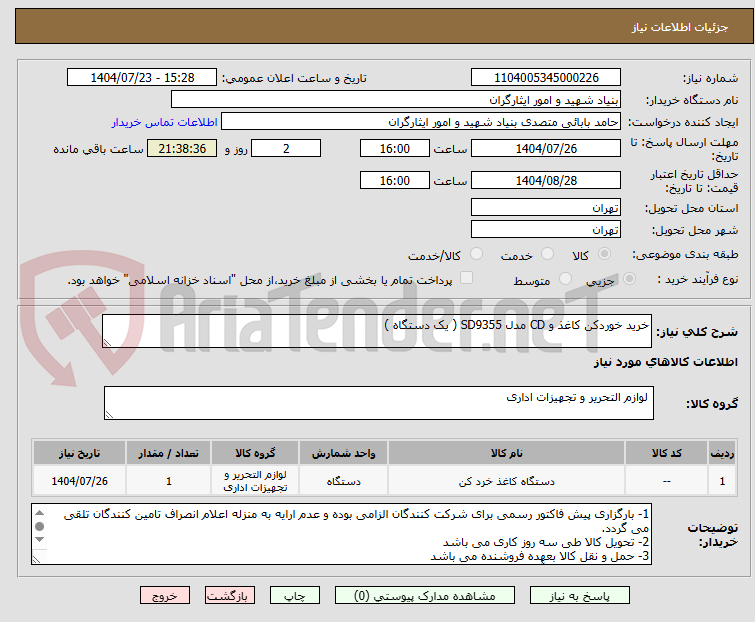Click the buyer notes scrollbar down arrow
This screenshot has height=622, width=755.
pyautogui.click(x=40, y=540)
